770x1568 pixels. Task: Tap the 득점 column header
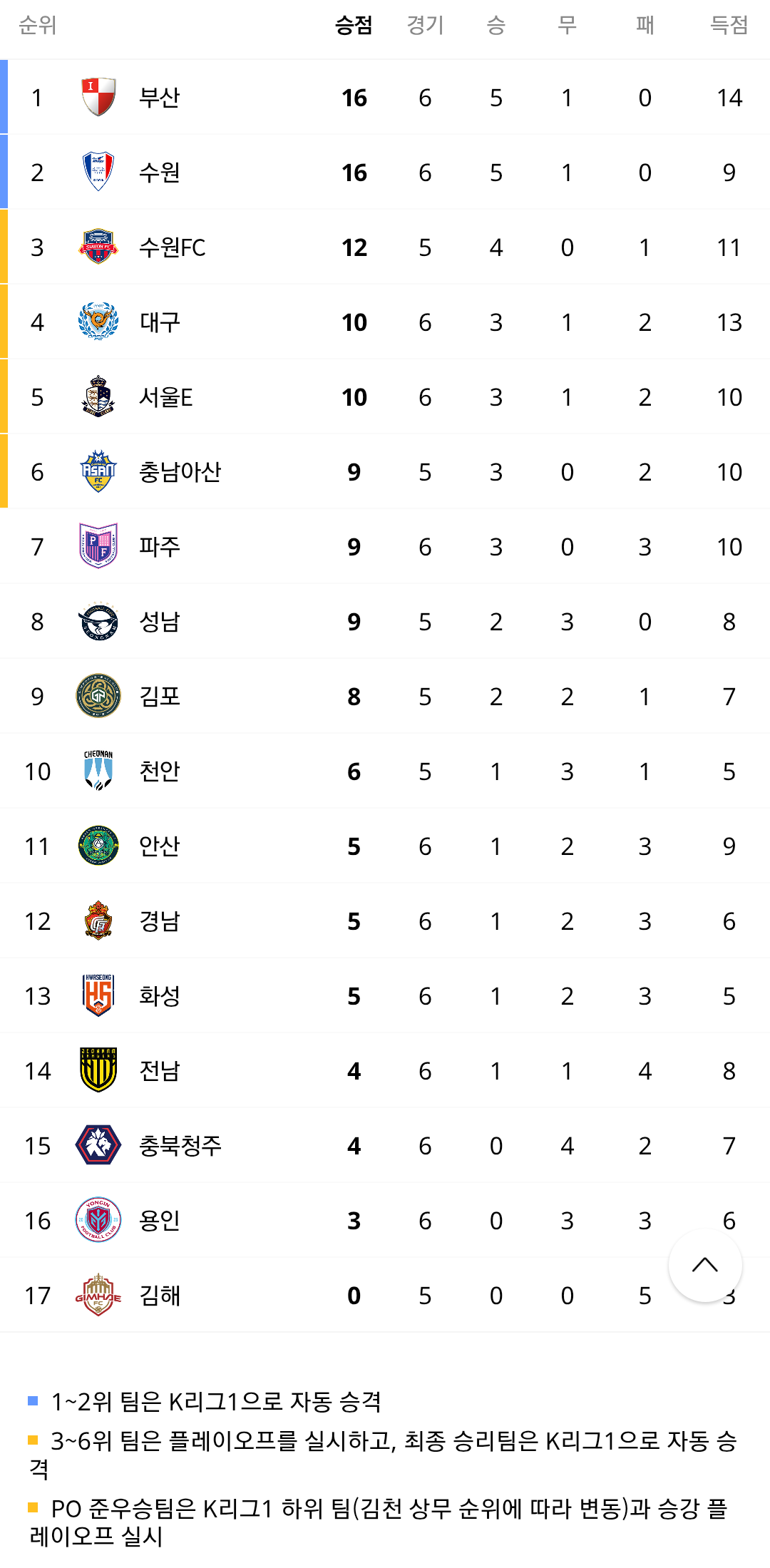click(x=729, y=26)
